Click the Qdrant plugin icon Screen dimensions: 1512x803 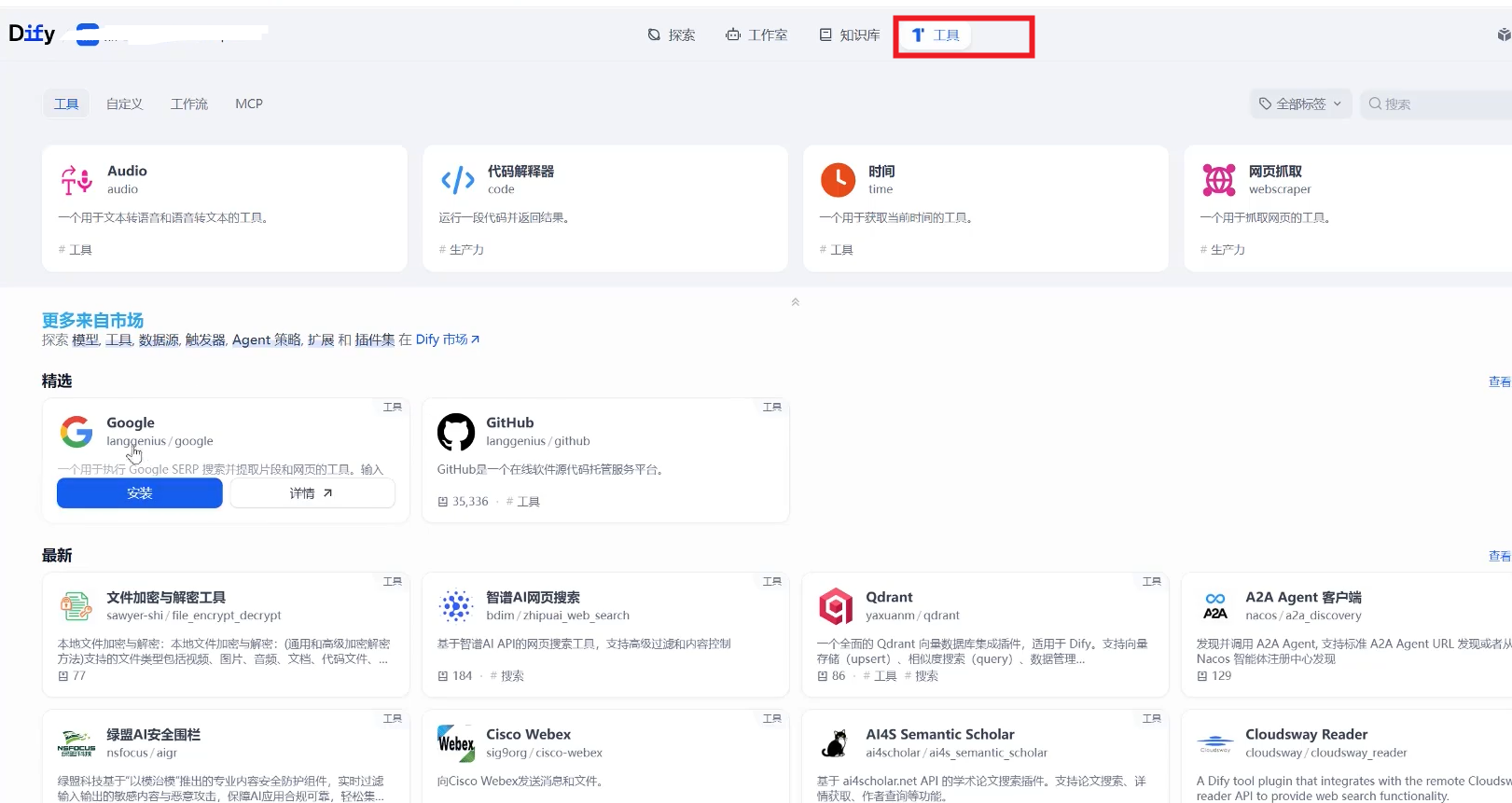(836, 606)
